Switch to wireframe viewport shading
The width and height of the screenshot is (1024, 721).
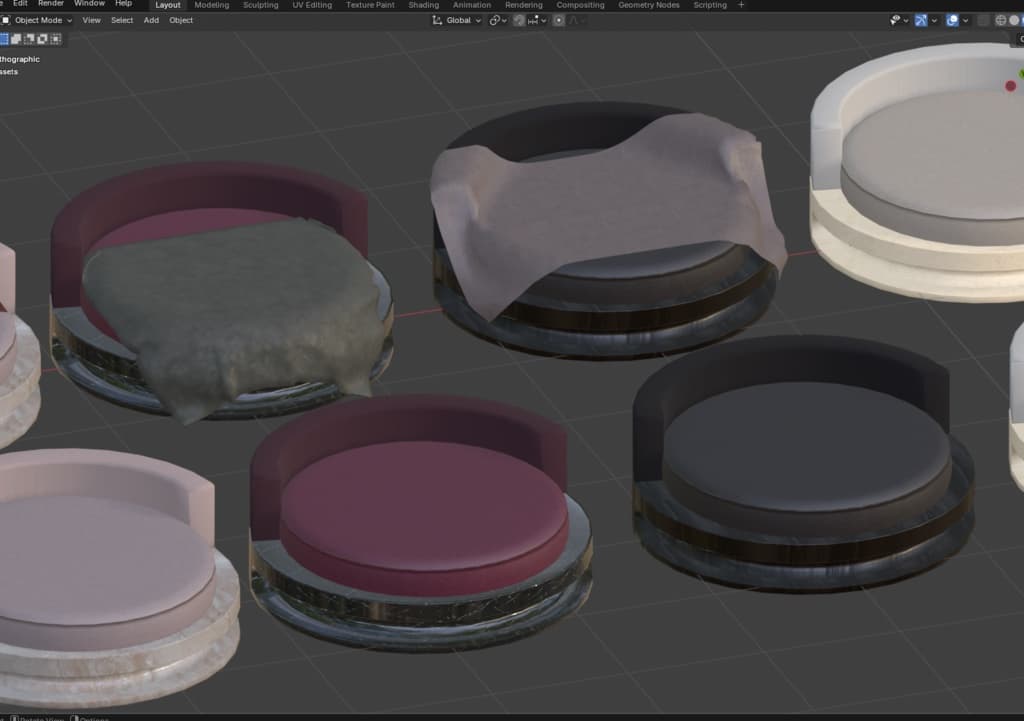1000,20
